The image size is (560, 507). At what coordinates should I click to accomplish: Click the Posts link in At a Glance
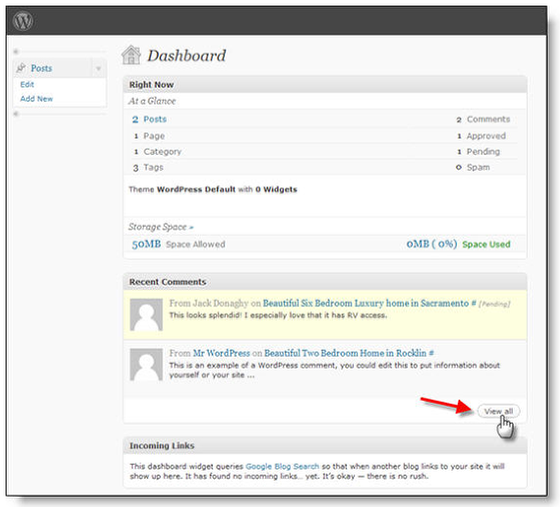155,119
